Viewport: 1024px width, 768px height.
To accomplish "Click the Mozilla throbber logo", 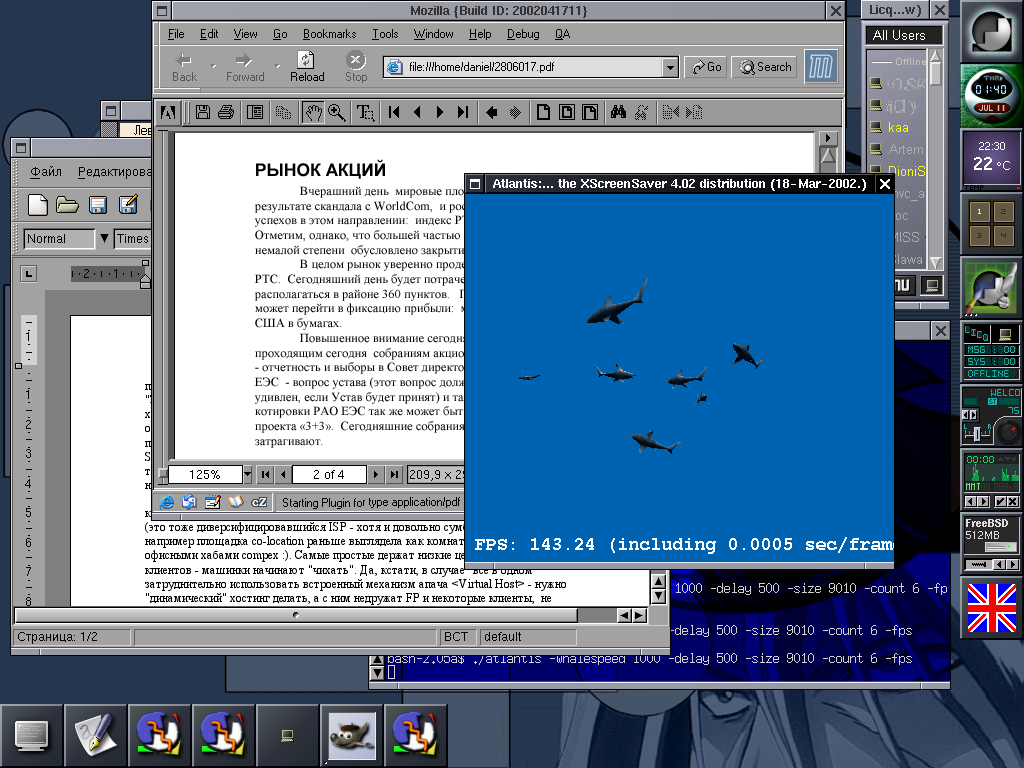I will coord(820,67).
